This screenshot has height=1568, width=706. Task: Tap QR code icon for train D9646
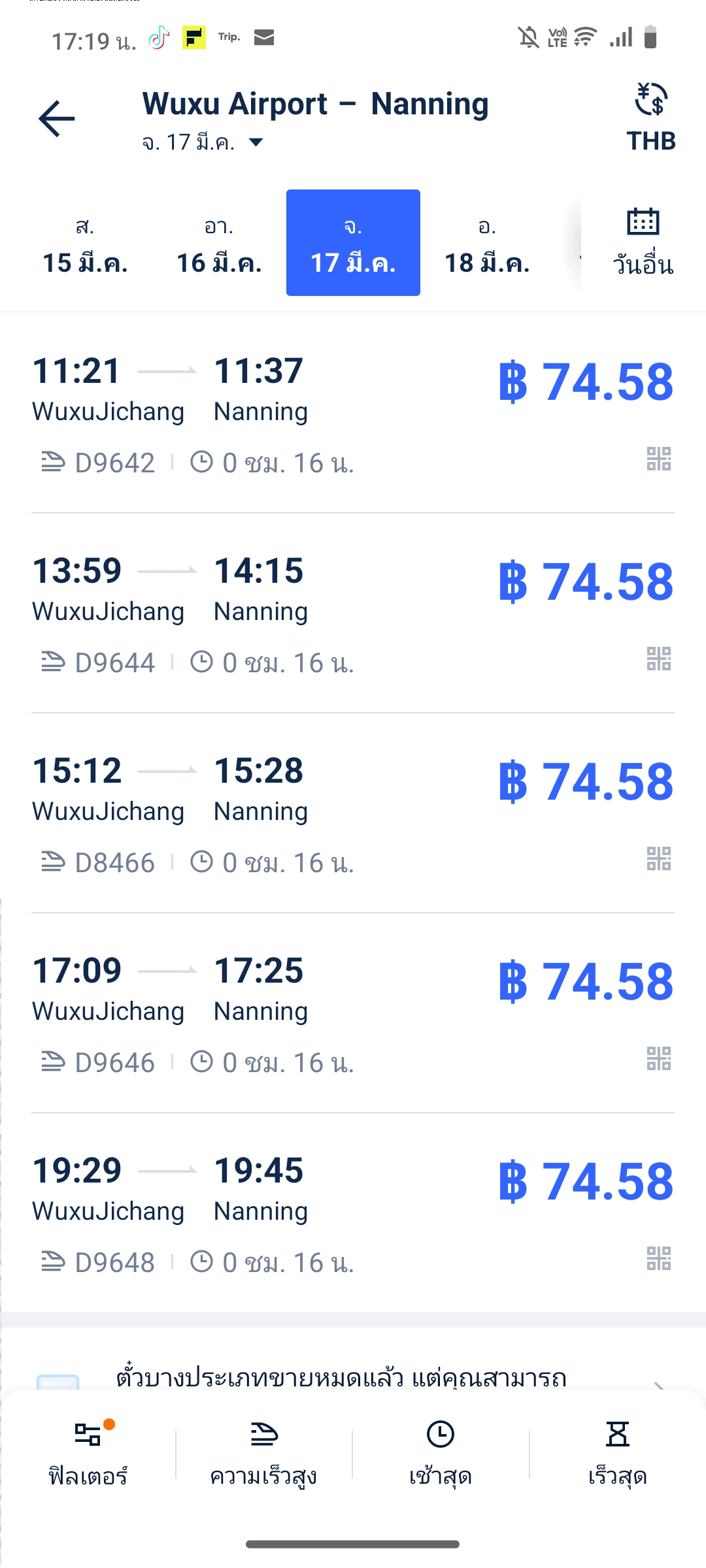(x=659, y=1058)
